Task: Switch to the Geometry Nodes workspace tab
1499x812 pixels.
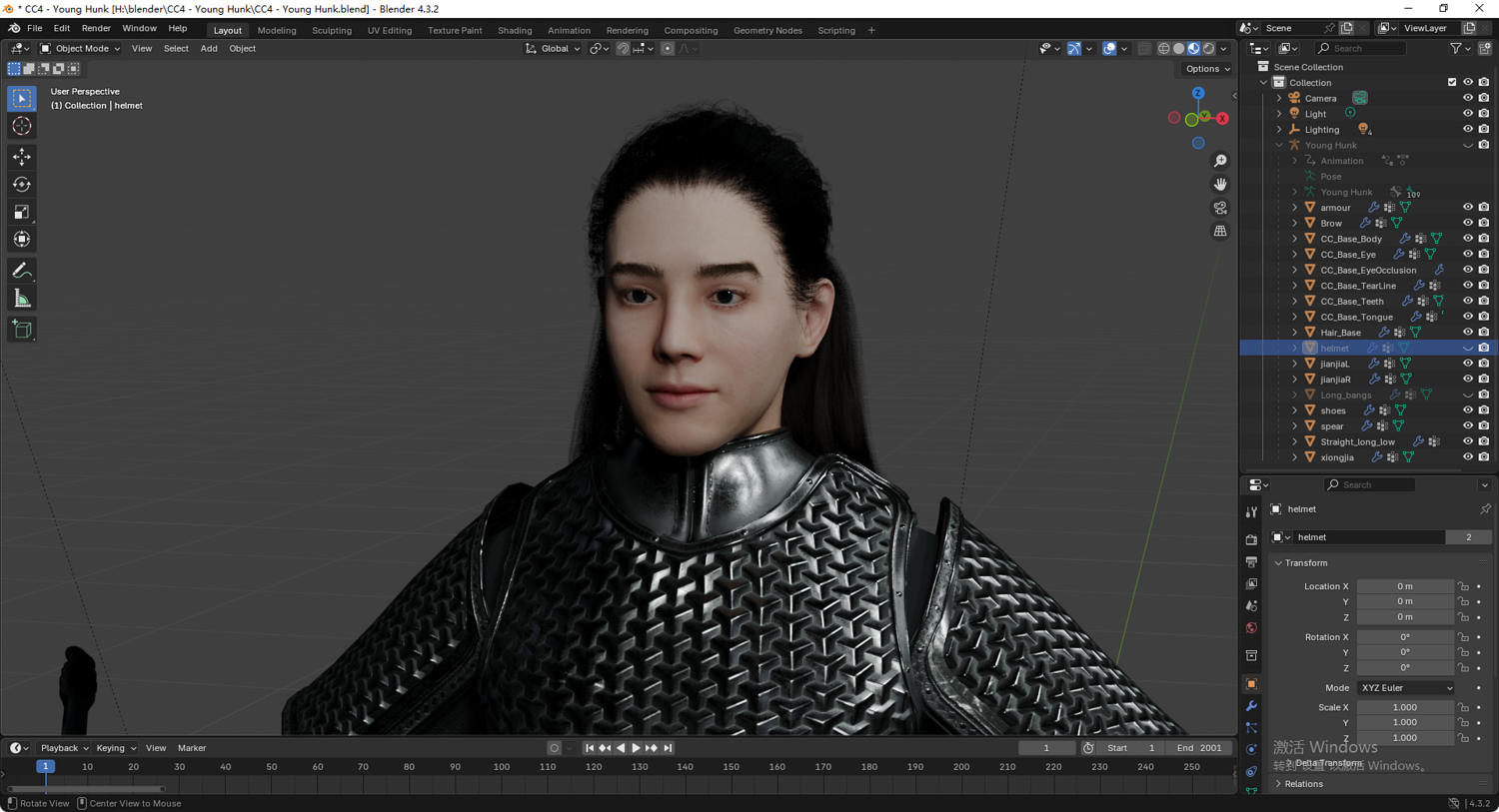Action: click(767, 30)
